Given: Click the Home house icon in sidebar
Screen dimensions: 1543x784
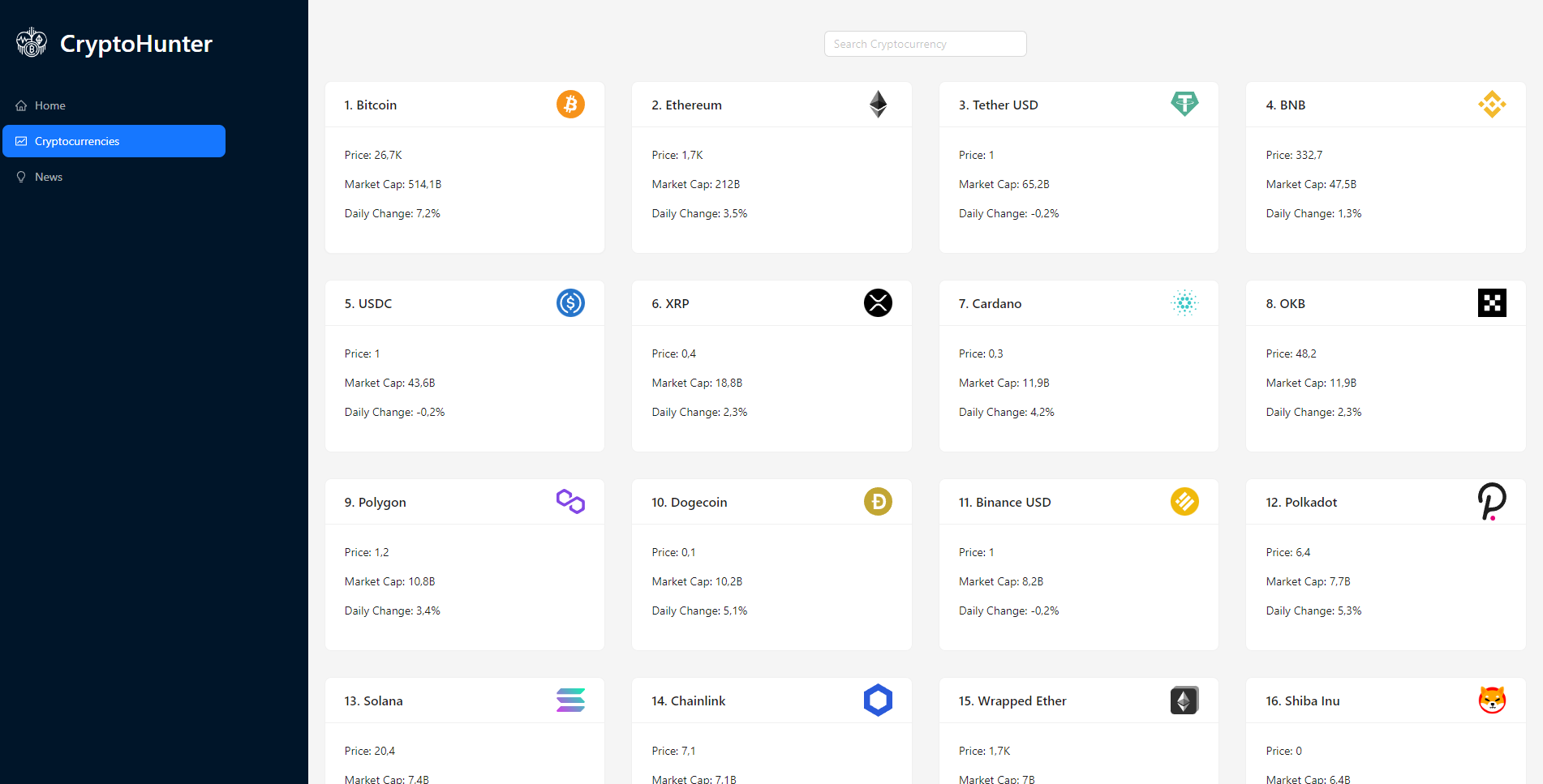Looking at the screenshot, I should coord(21,105).
